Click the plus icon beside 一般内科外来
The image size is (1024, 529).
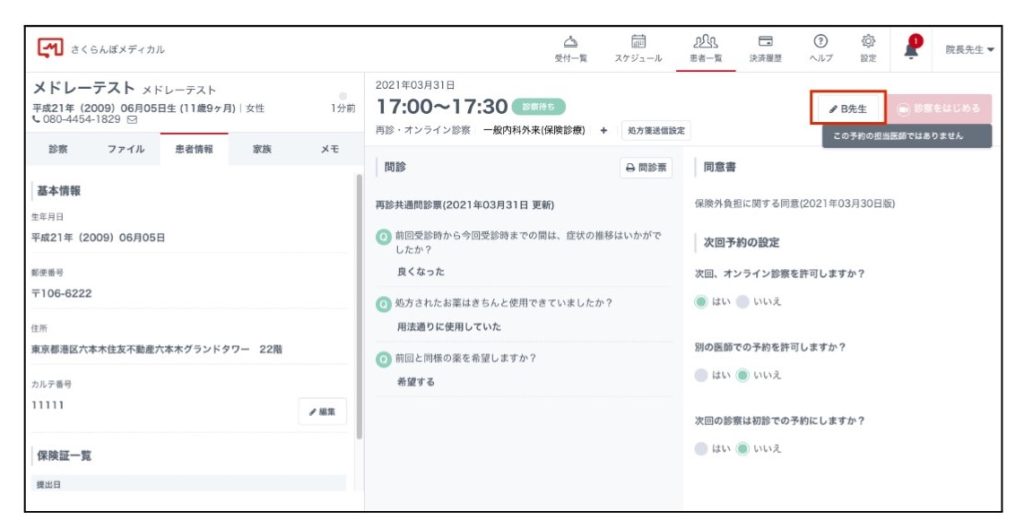(603, 130)
